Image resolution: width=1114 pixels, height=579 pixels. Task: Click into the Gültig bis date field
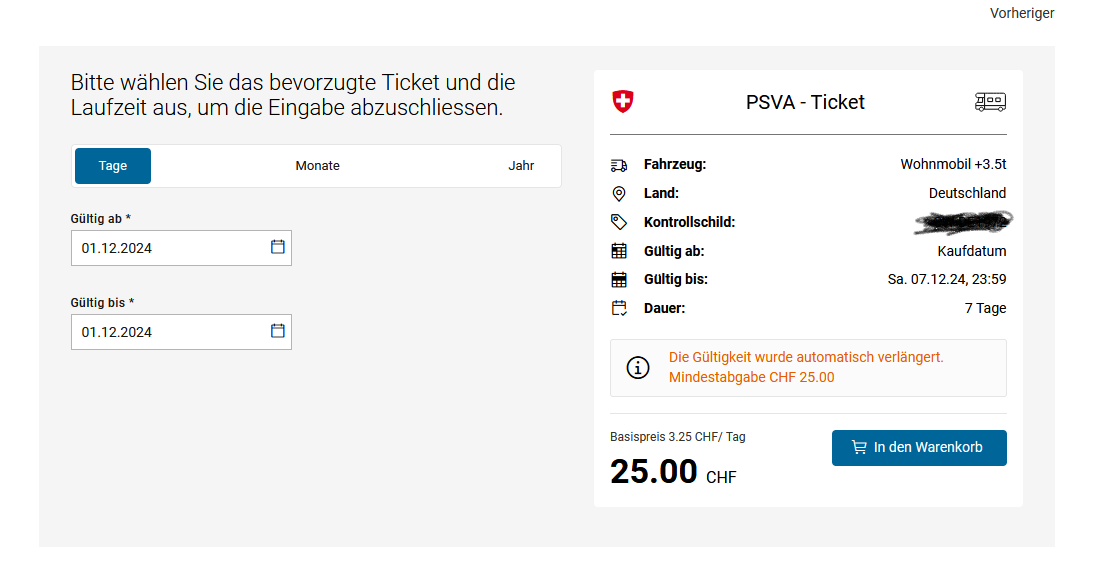pyautogui.click(x=181, y=332)
